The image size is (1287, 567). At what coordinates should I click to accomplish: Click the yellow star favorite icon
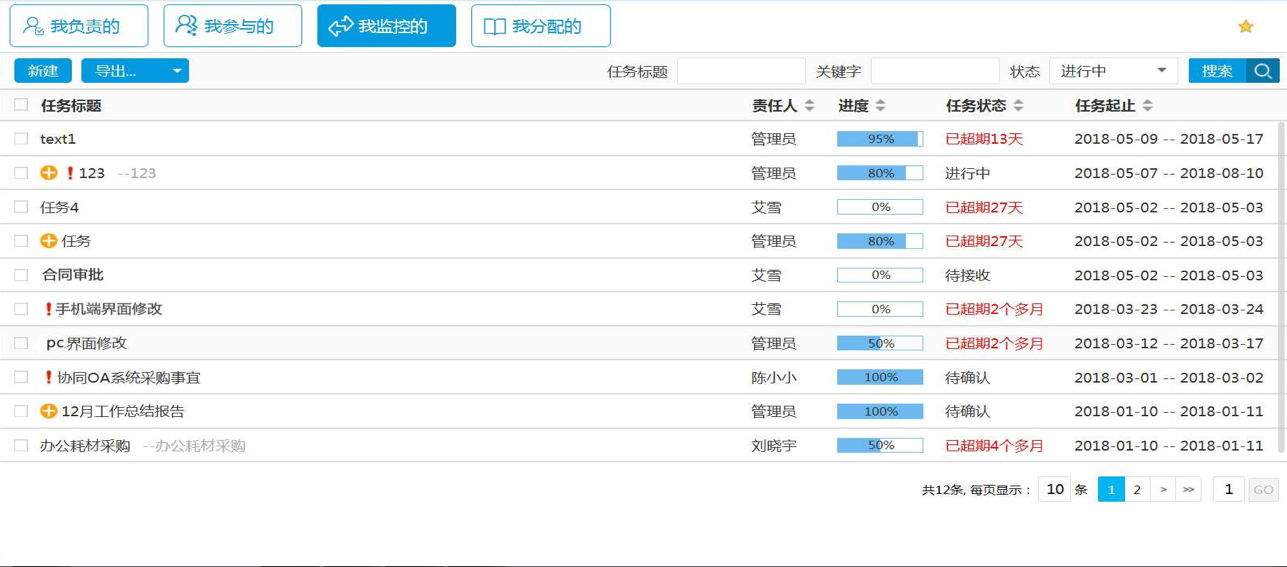pyautogui.click(x=1245, y=27)
